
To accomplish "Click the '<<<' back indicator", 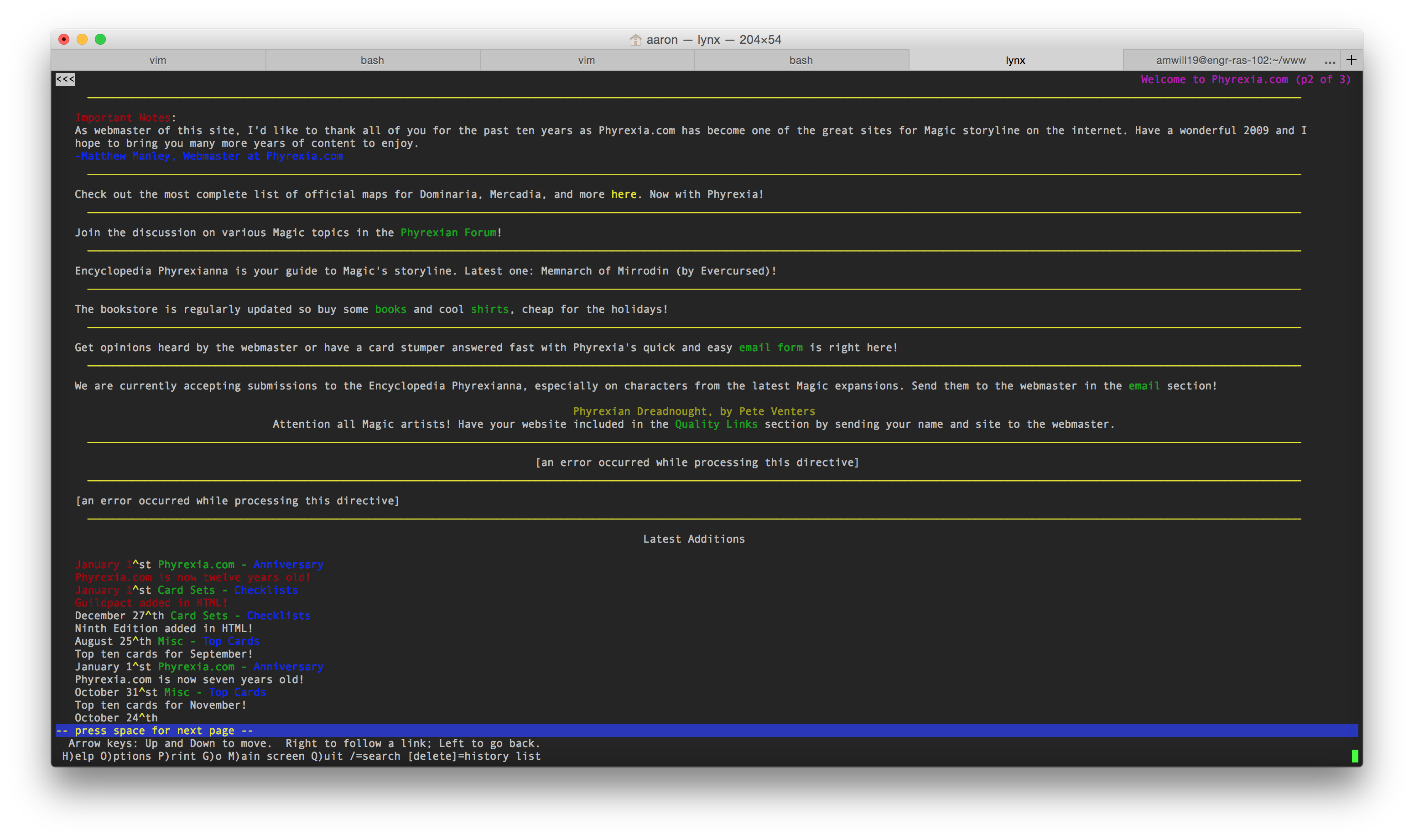I will pyautogui.click(x=65, y=79).
